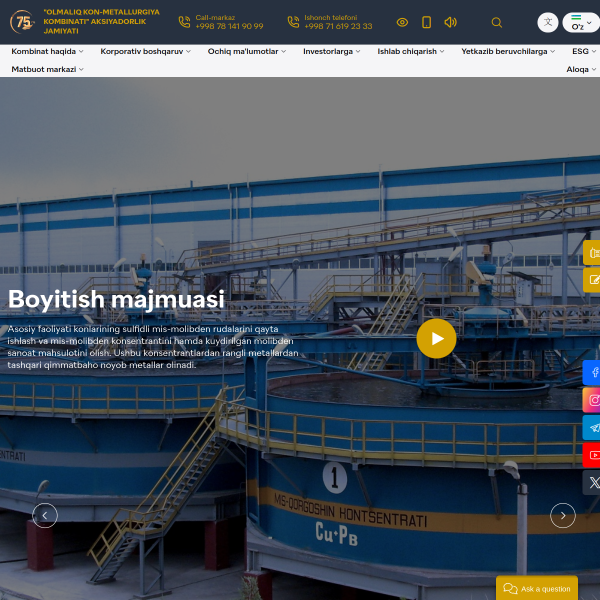Play the Boyitish majmuasi video
Screen dimensions: 600x600
436,339
